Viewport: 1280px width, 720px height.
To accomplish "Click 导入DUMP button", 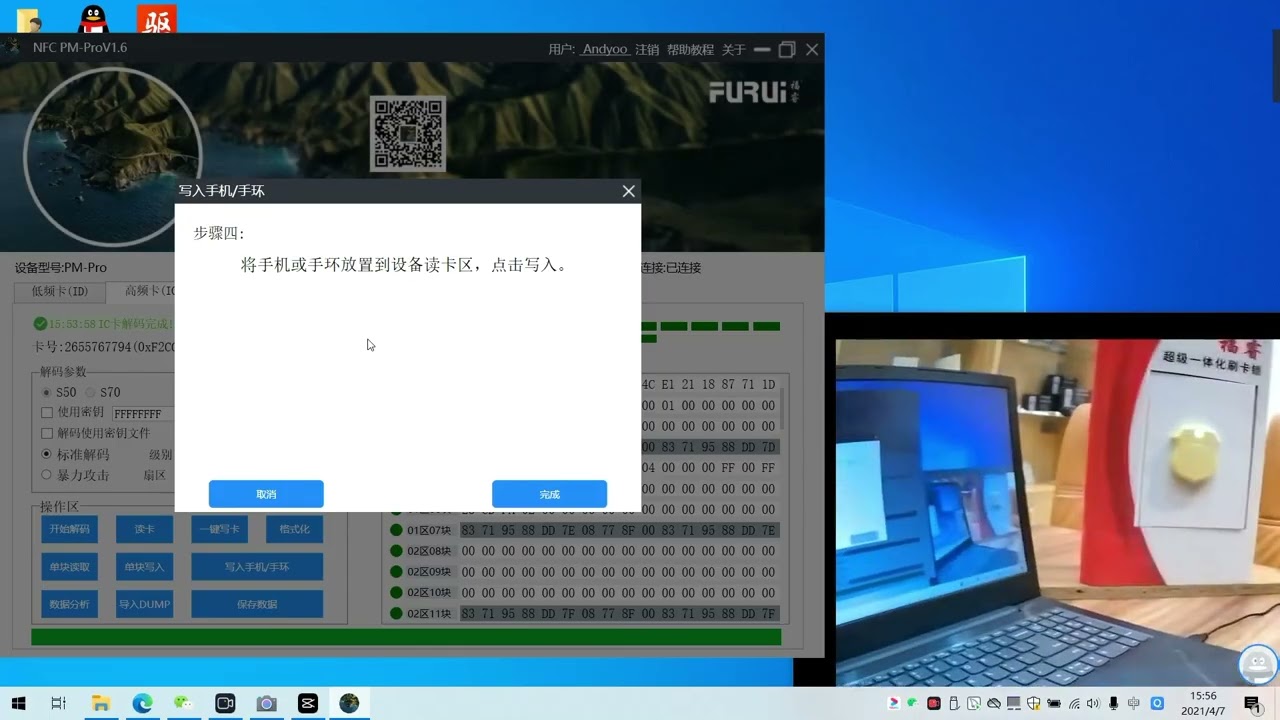I will 144,604.
